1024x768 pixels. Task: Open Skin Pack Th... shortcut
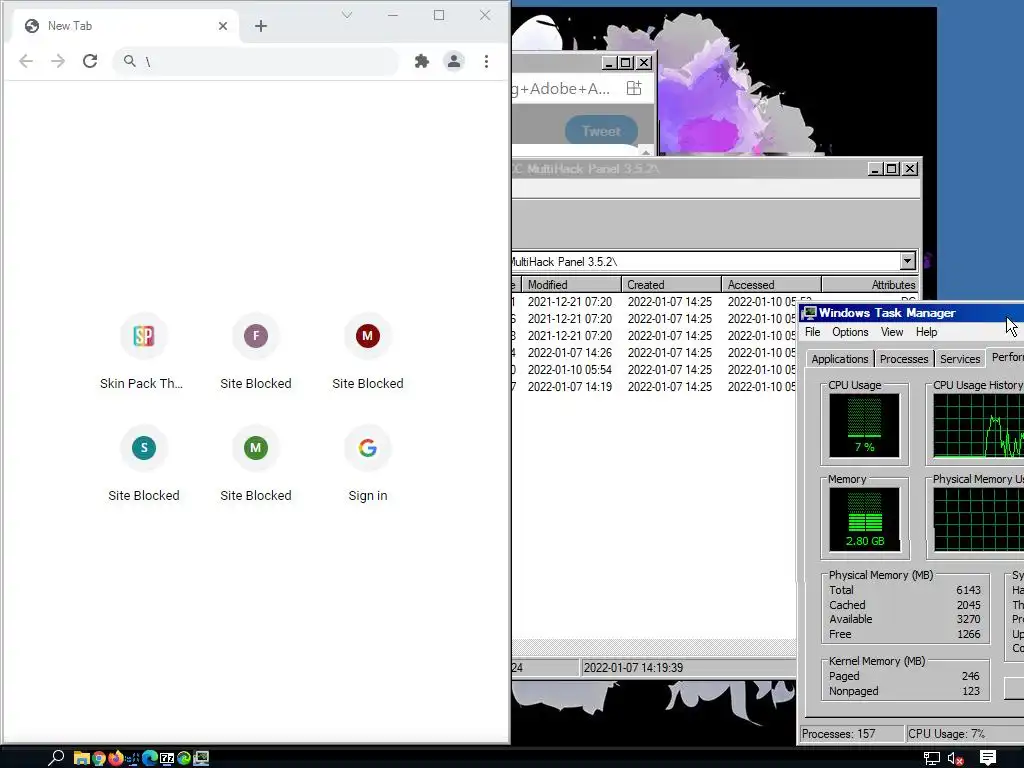coord(143,353)
